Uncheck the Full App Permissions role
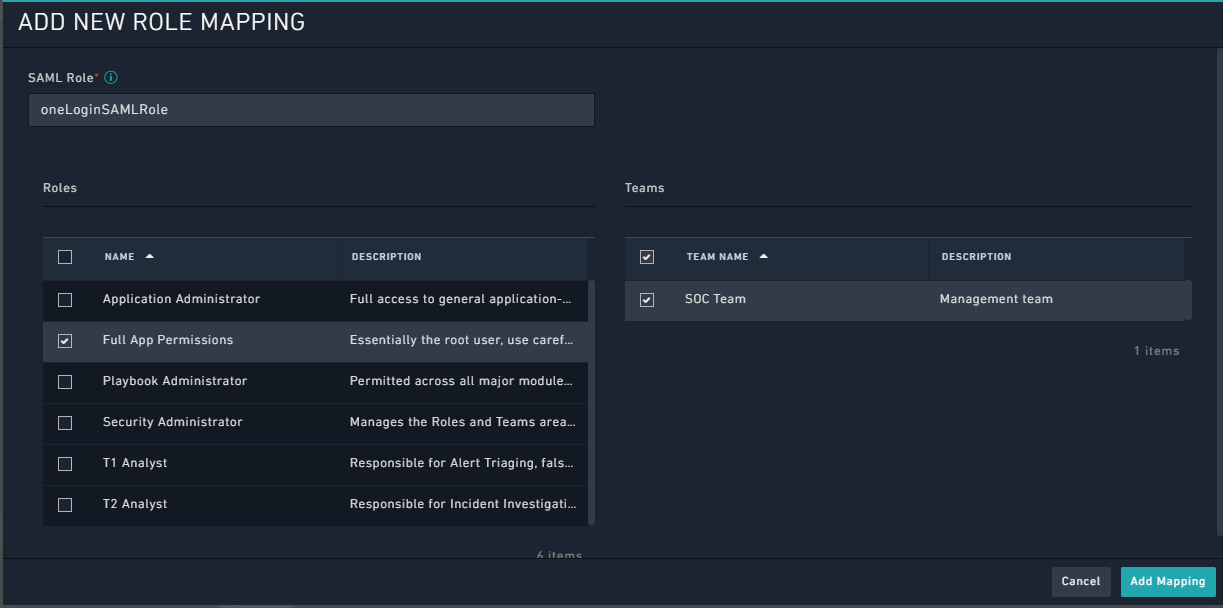This screenshot has height=608, width=1223. (65, 340)
